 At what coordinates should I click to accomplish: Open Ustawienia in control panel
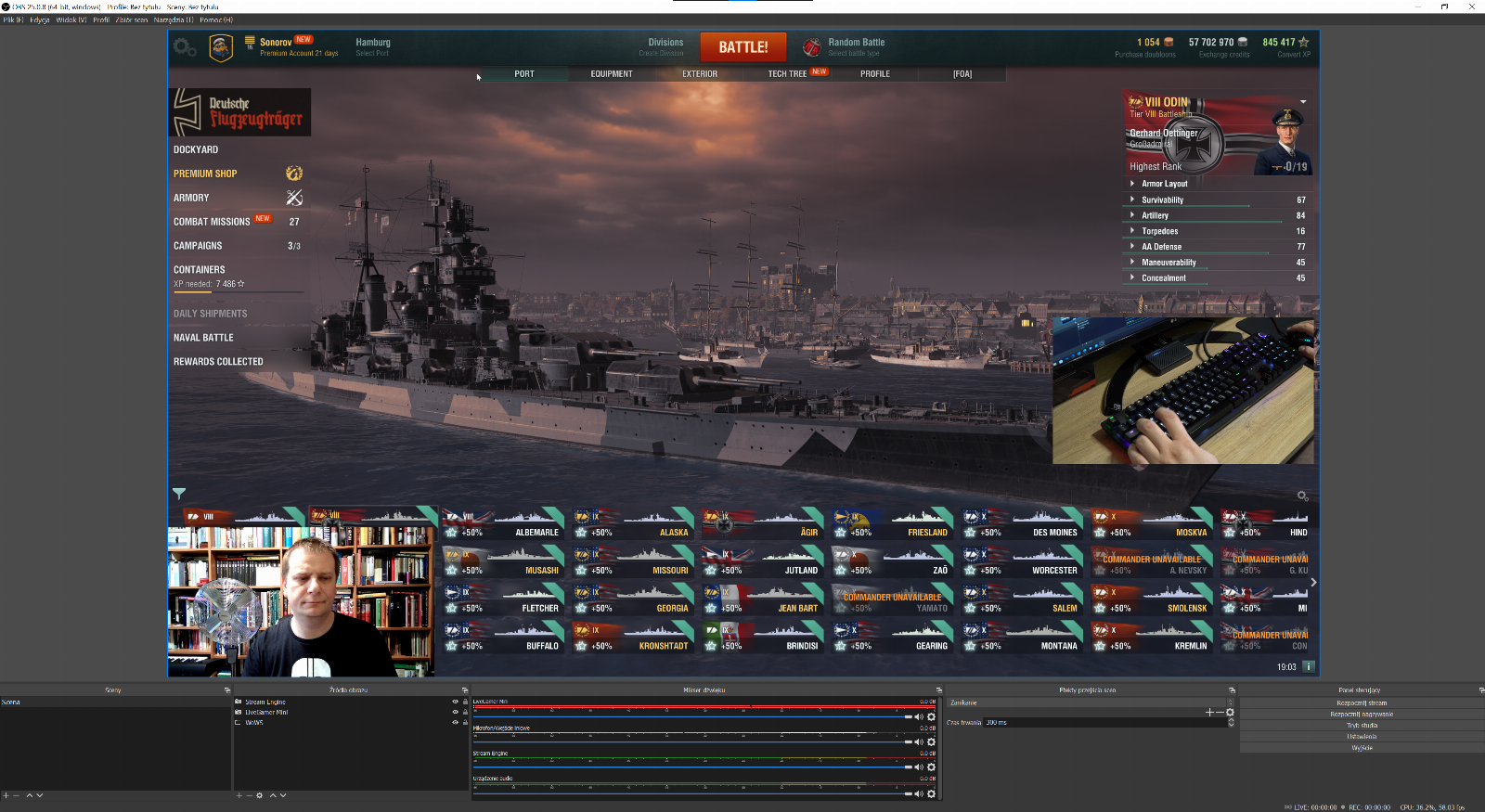[1362, 736]
